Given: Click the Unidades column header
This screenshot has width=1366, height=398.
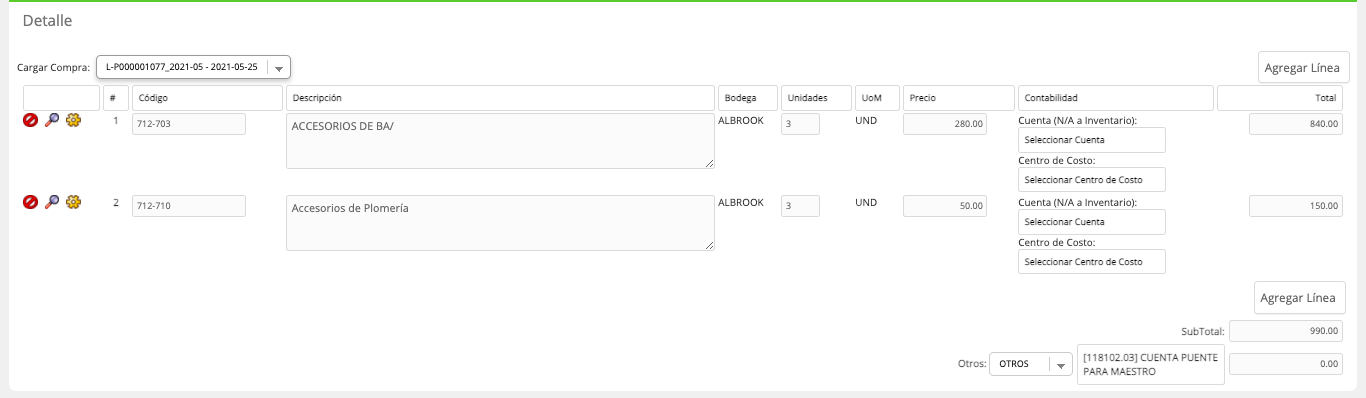Looking at the screenshot, I should pos(817,98).
